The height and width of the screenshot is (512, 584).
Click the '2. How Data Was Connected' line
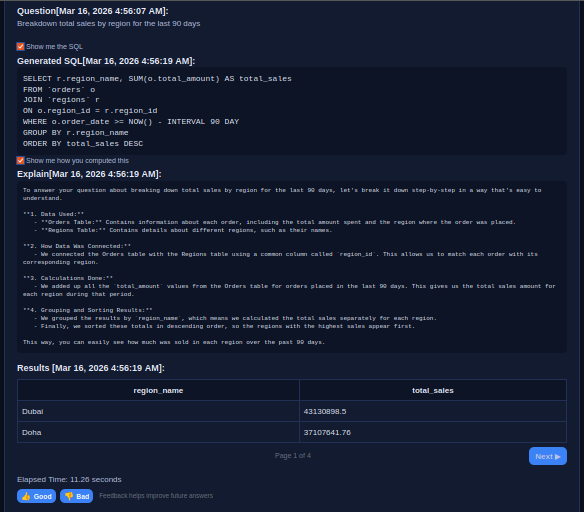point(77,246)
